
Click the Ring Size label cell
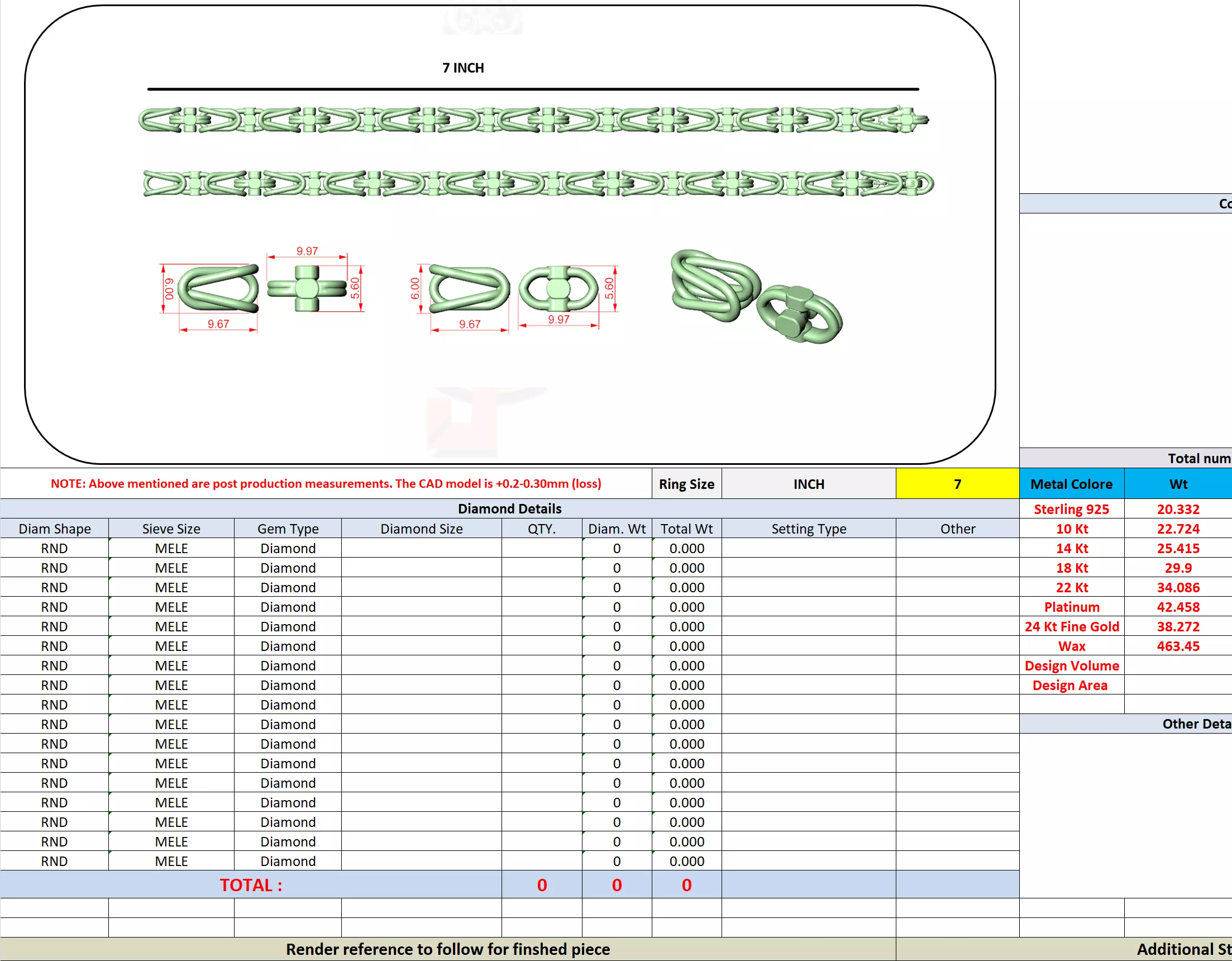[686, 484]
